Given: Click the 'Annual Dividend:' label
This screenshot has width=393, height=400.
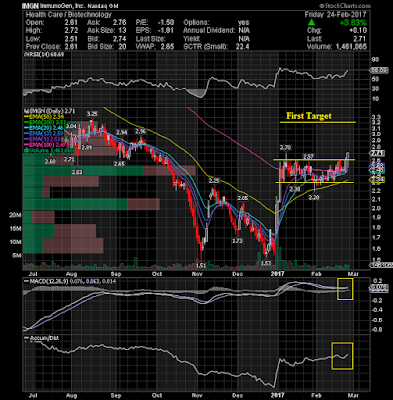Looking at the screenshot, I should [209, 31].
